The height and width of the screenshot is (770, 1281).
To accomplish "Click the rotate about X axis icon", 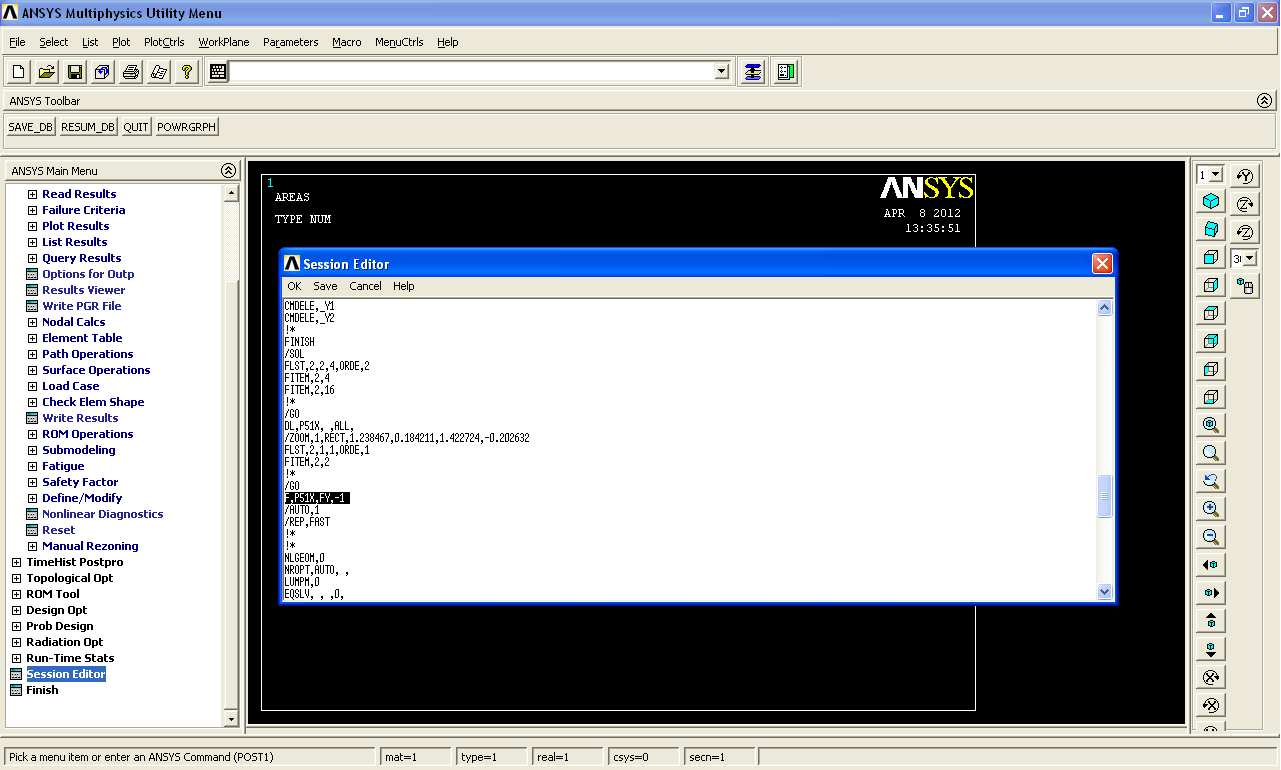I will click(1211, 677).
